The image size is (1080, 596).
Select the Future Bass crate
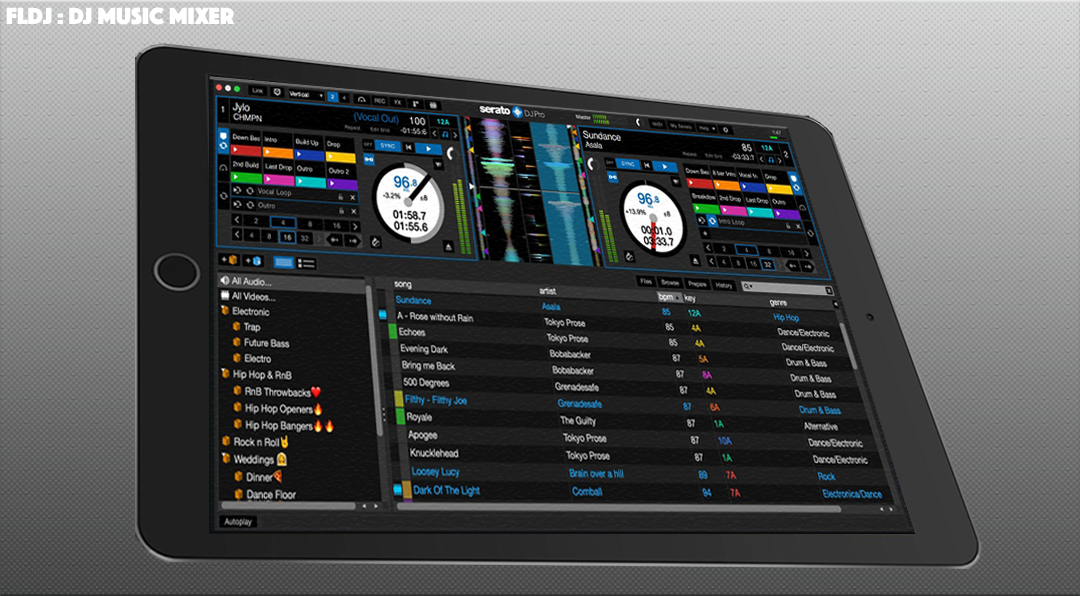[x=266, y=342]
